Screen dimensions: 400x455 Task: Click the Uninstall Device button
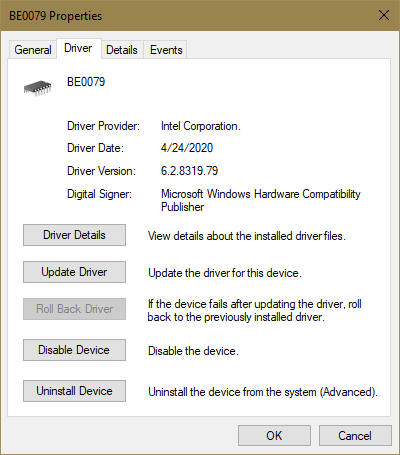point(74,391)
